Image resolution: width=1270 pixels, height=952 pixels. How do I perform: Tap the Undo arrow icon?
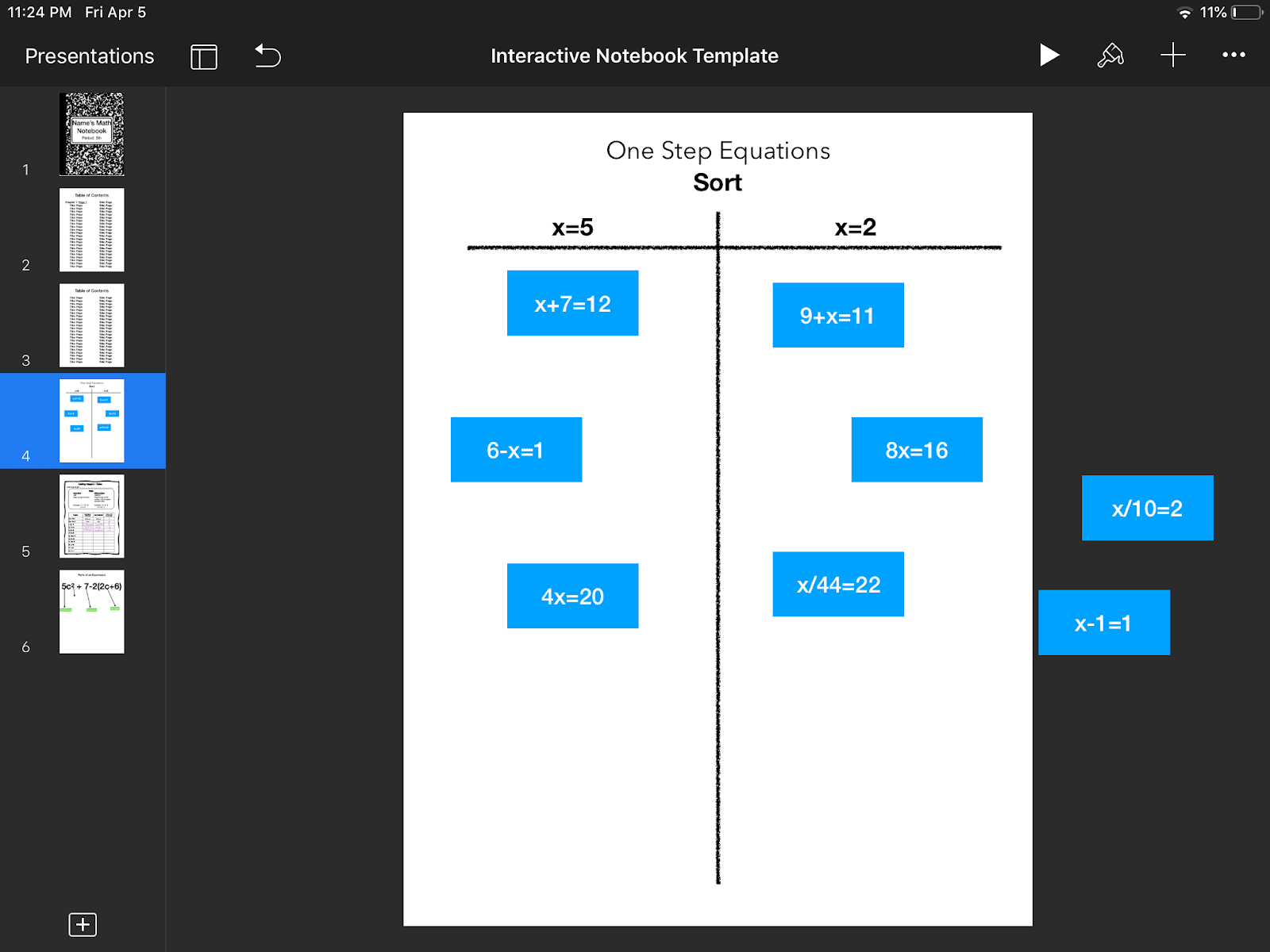267,56
